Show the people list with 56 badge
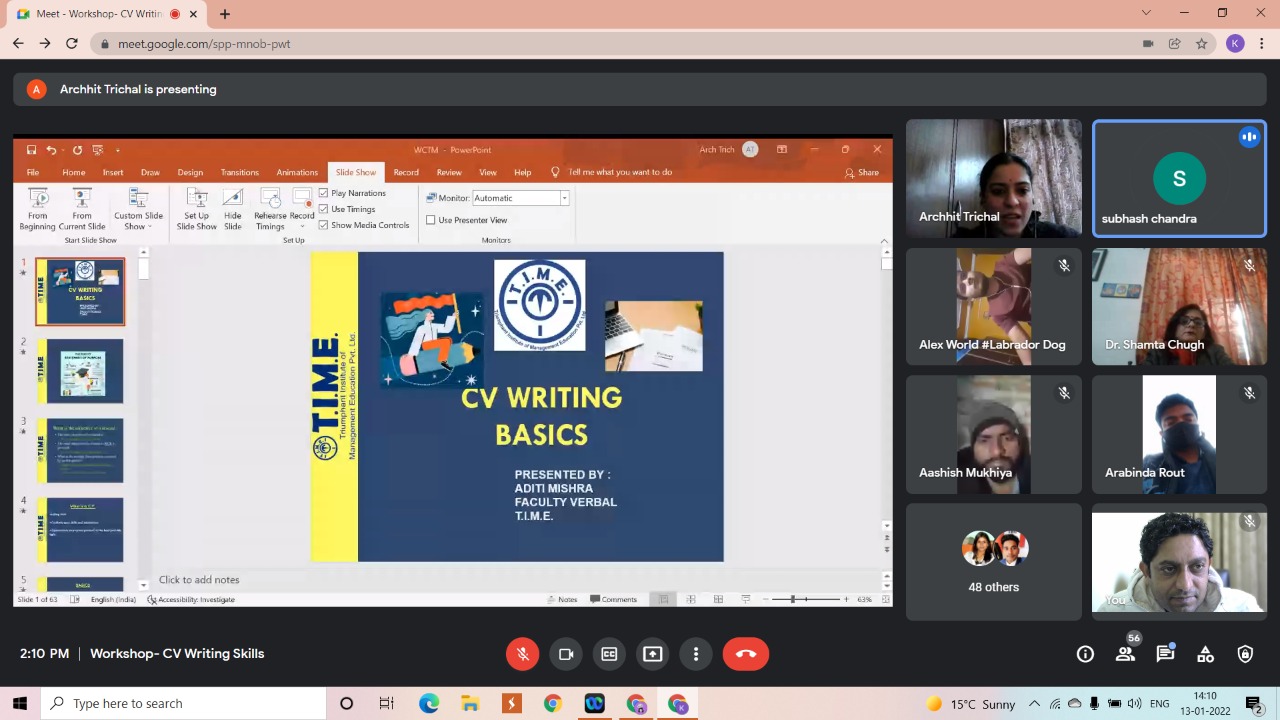Viewport: 1280px width, 720px height. point(1125,654)
